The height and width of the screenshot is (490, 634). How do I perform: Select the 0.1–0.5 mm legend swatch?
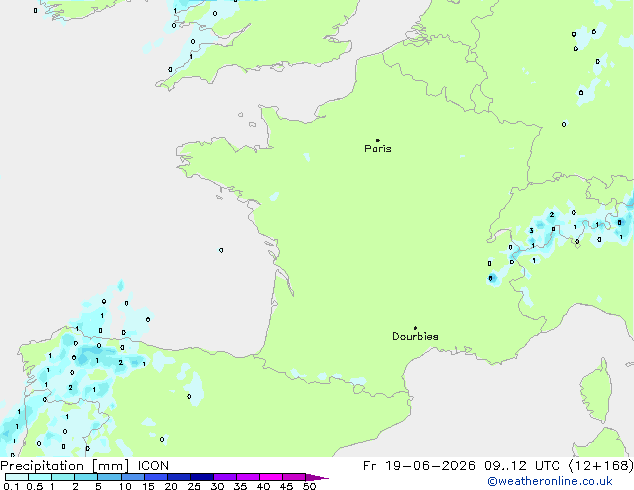tap(17, 477)
